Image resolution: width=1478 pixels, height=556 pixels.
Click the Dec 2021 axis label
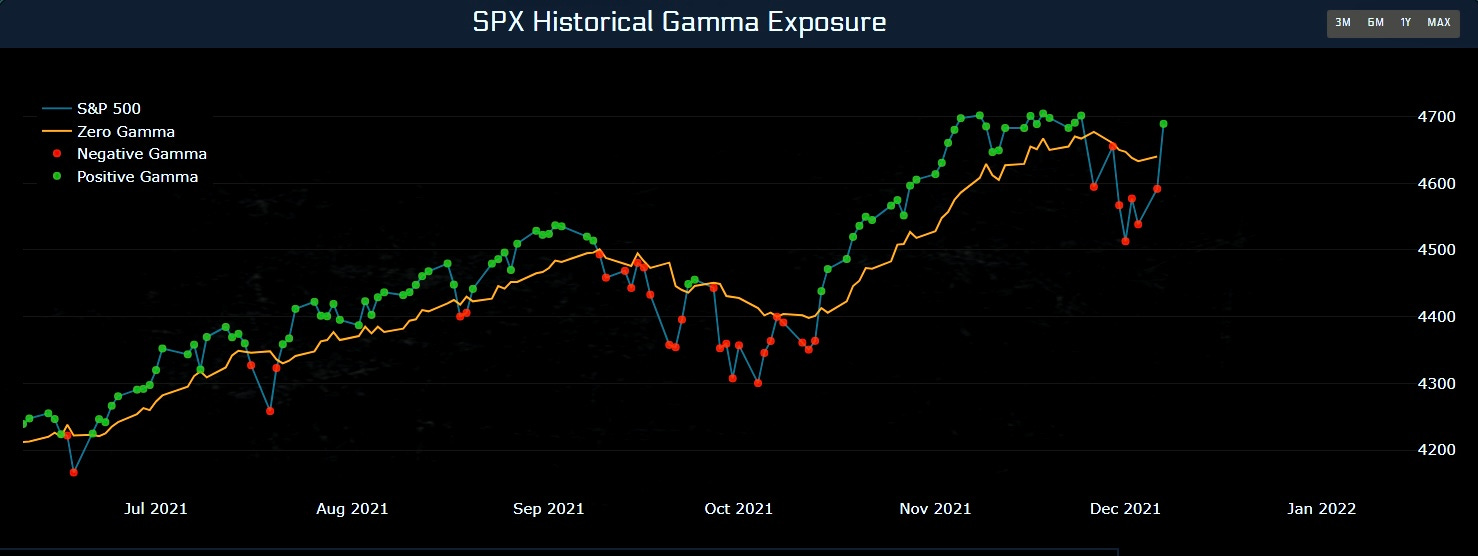coord(1125,509)
